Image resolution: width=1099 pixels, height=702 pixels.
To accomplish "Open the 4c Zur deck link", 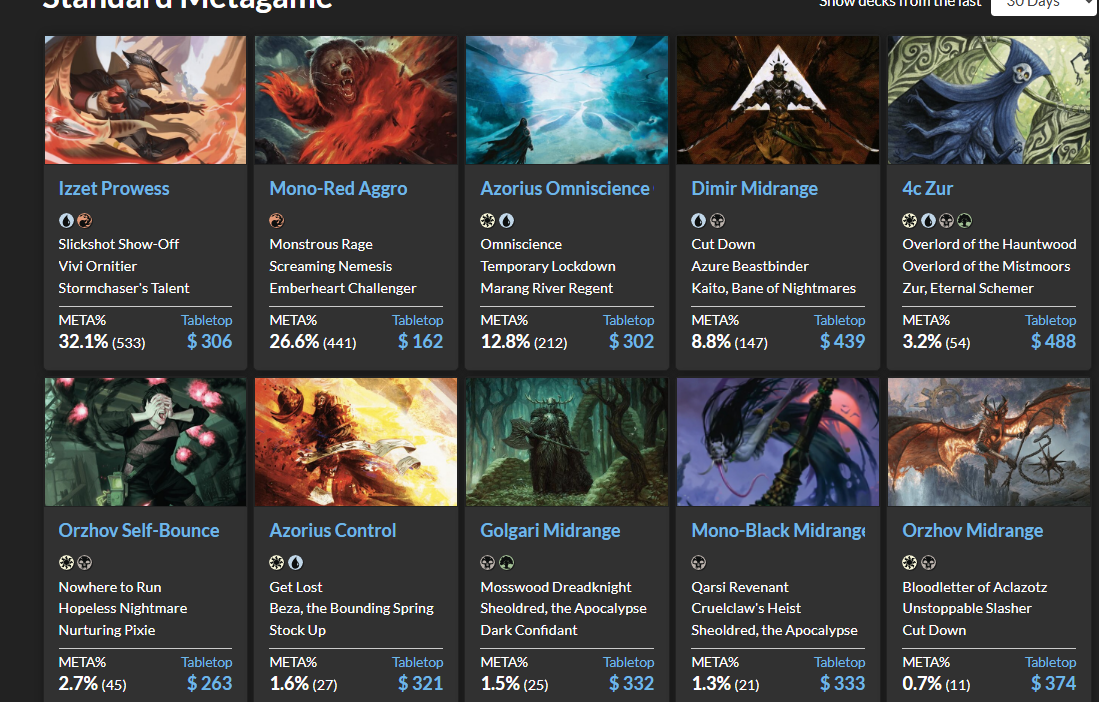I will (927, 188).
